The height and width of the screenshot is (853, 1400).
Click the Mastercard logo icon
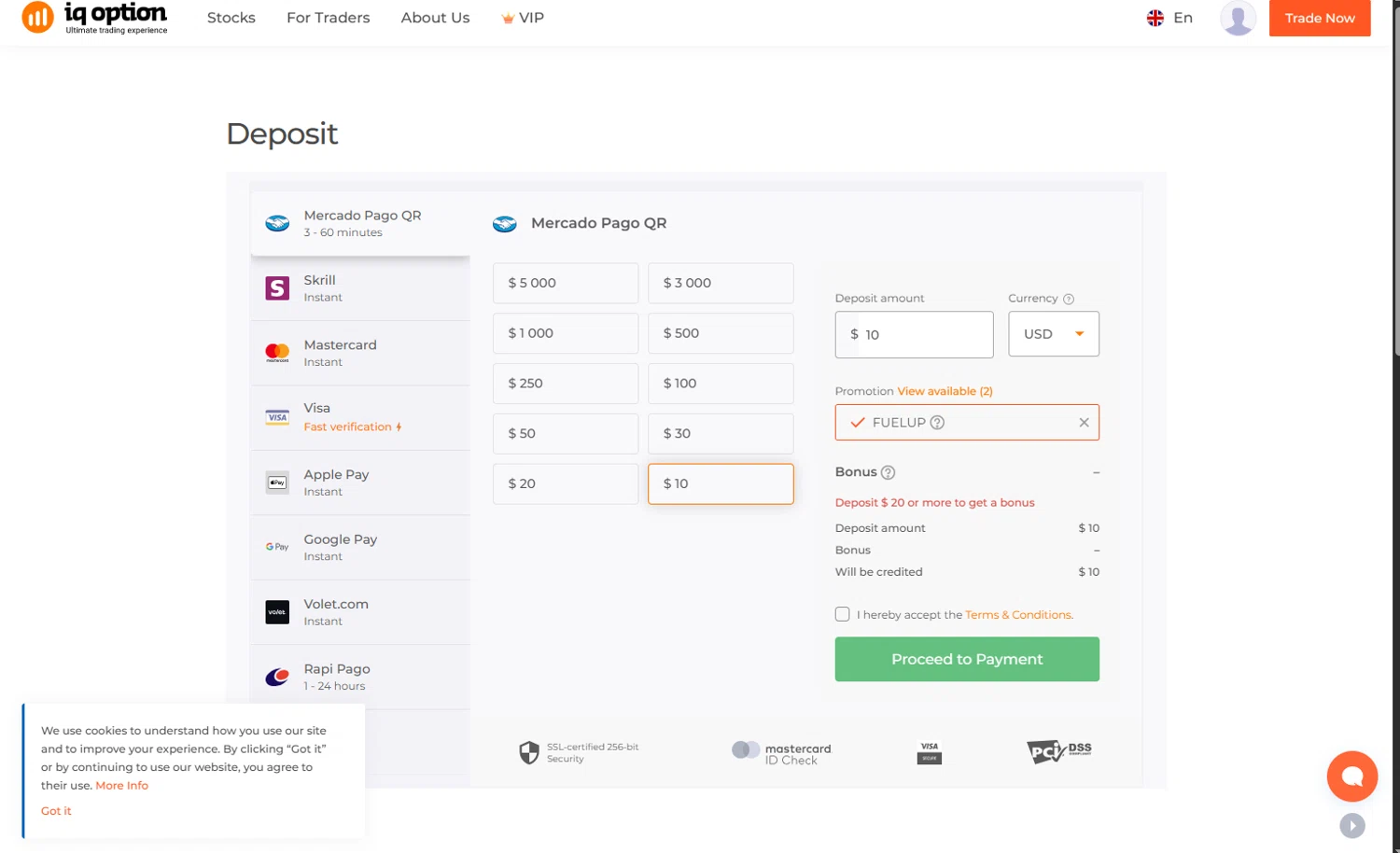pos(277,353)
